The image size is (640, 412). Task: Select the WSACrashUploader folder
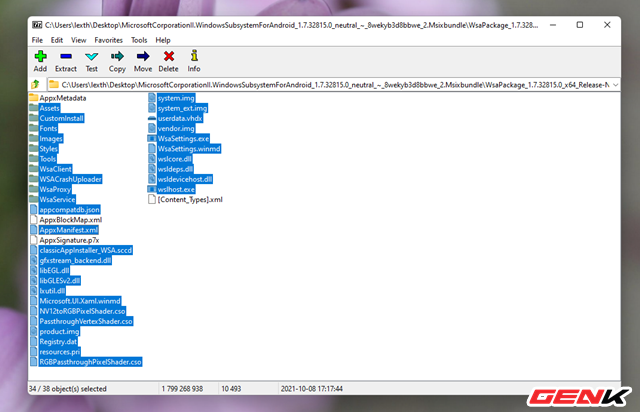(x=66, y=179)
